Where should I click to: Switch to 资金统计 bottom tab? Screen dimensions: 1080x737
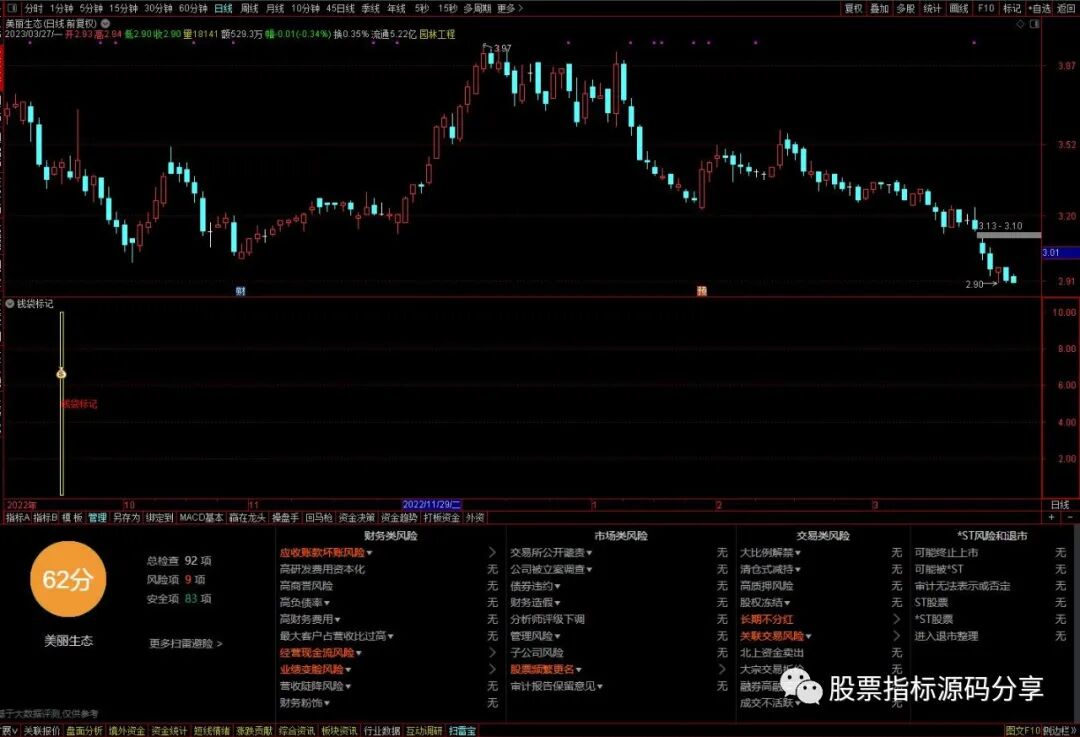pyautogui.click(x=169, y=731)
